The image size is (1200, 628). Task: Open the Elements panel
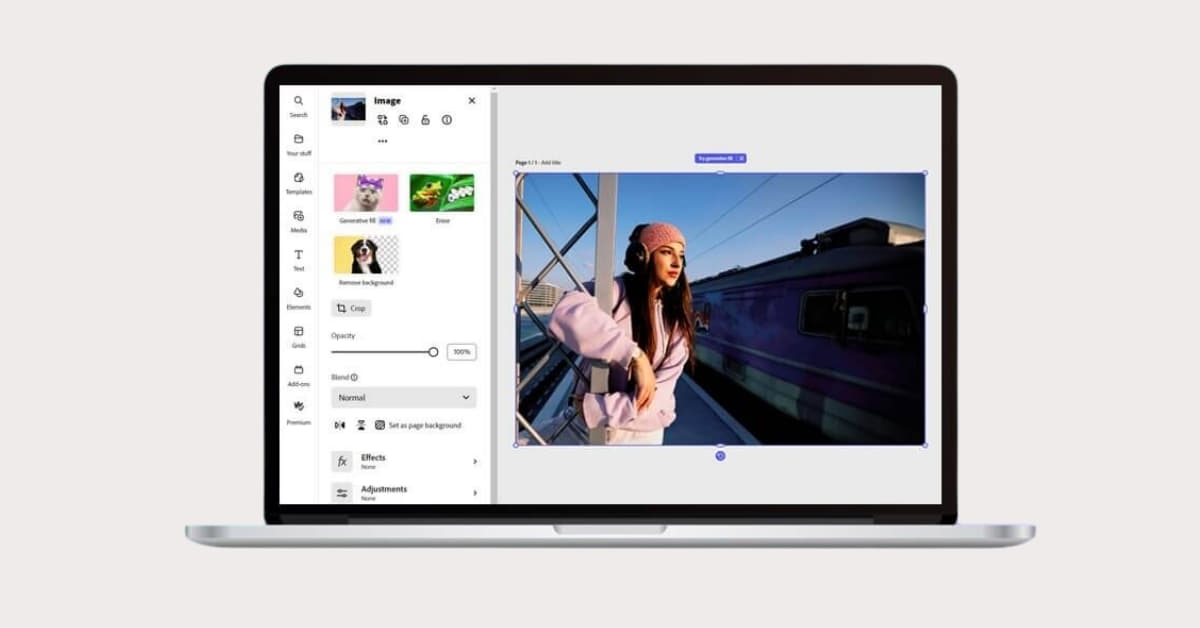coord(298,298)
